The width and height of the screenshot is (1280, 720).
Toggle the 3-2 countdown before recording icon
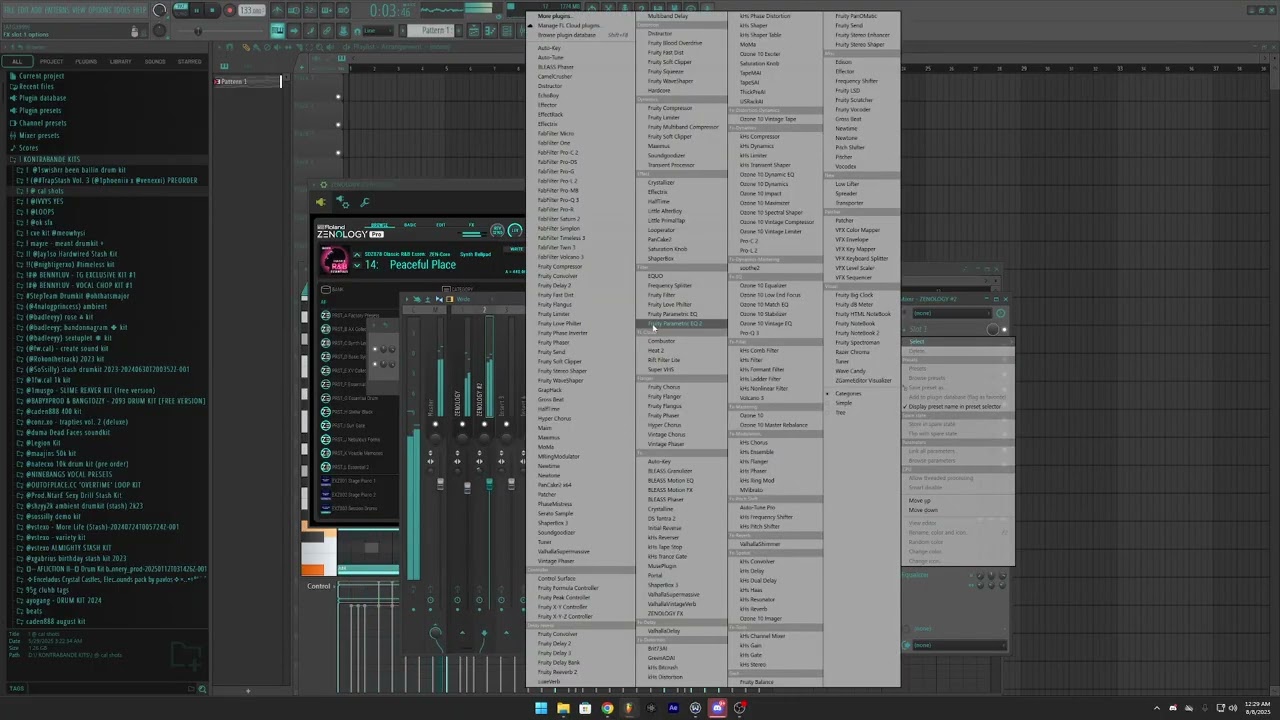[310, 10]
